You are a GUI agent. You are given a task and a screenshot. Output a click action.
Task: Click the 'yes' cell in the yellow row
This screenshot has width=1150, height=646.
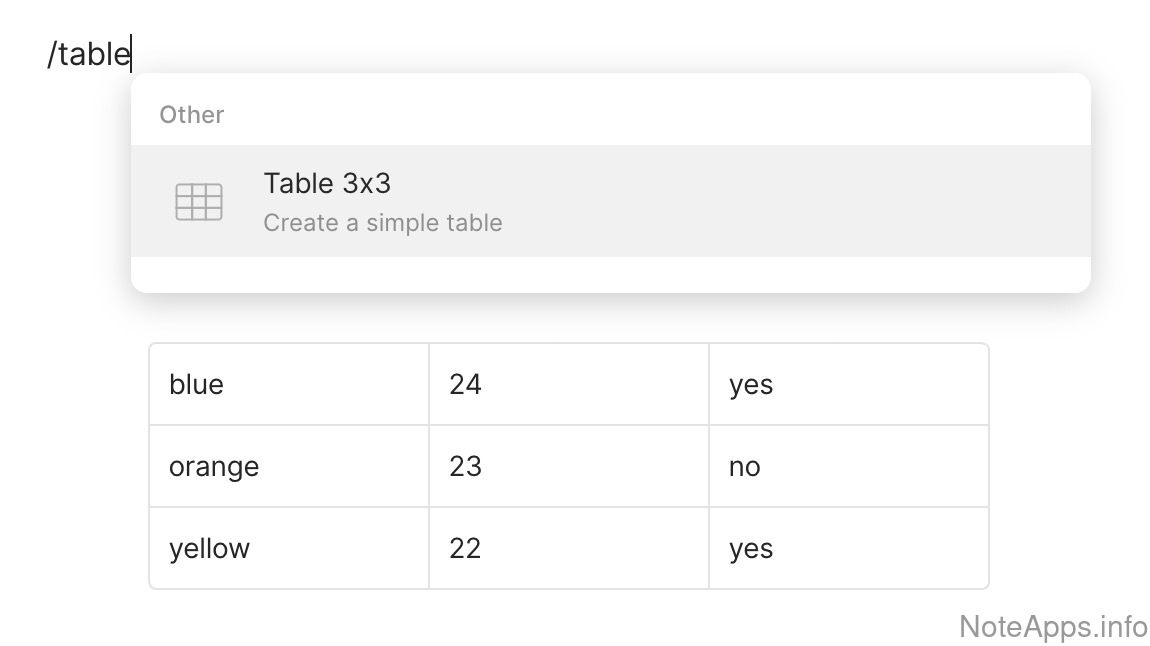point(751,549)
